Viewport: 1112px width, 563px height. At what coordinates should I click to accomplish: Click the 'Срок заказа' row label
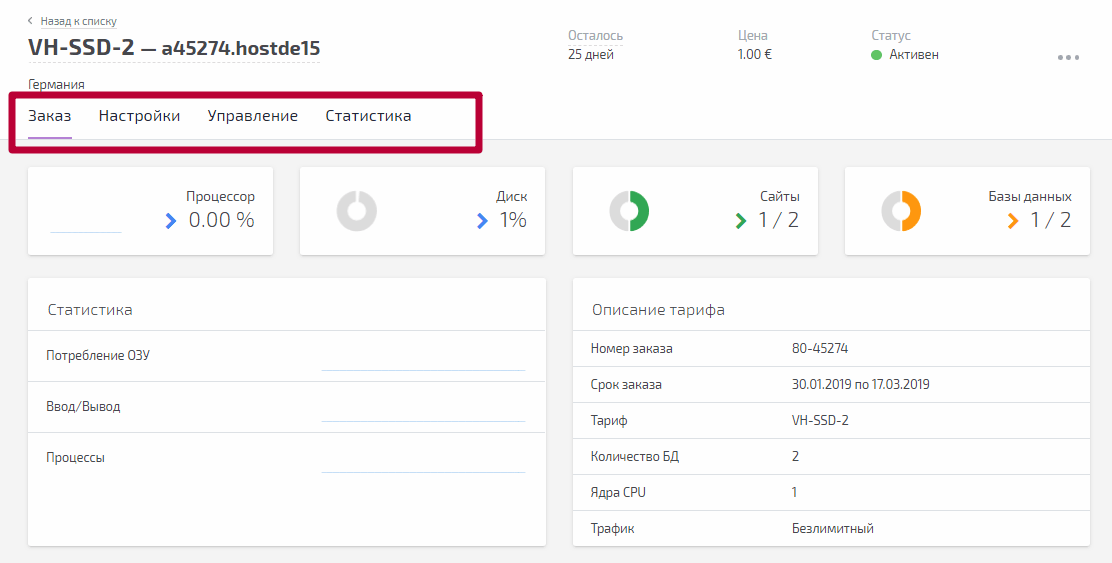point(626,384)
